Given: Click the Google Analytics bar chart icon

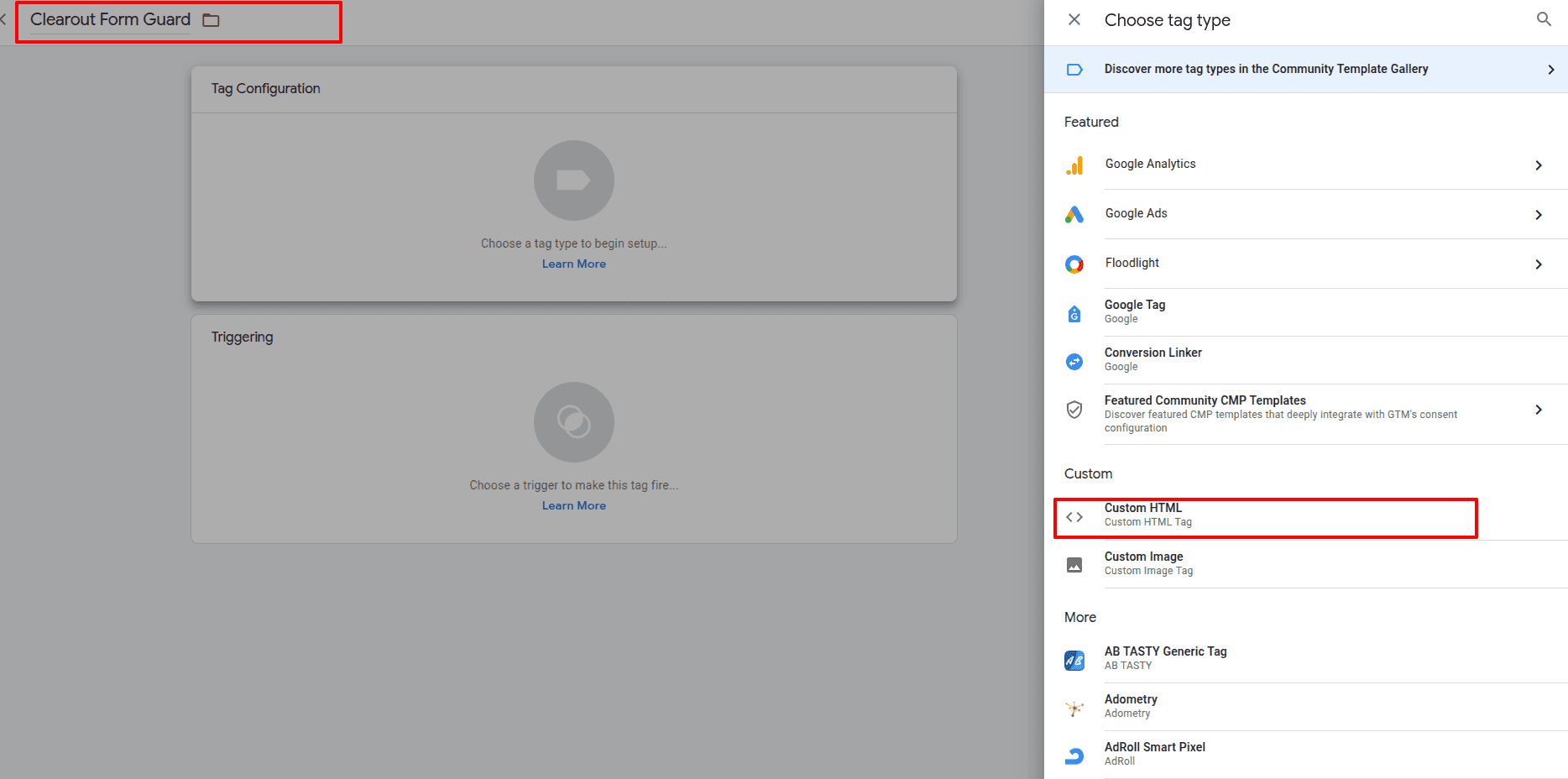Looking at the screenshot, I should (x=1074, y=165).
